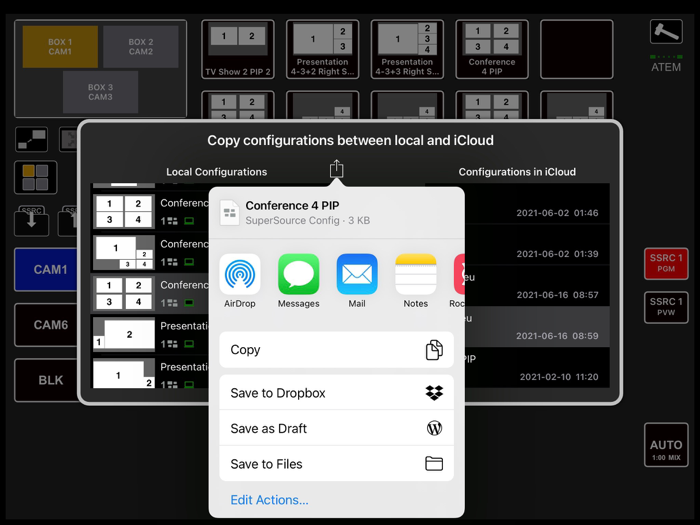700x525 pixels.
Task: Click Local Configurations heading
Action: pyautogui.click(x=217, y=172)
